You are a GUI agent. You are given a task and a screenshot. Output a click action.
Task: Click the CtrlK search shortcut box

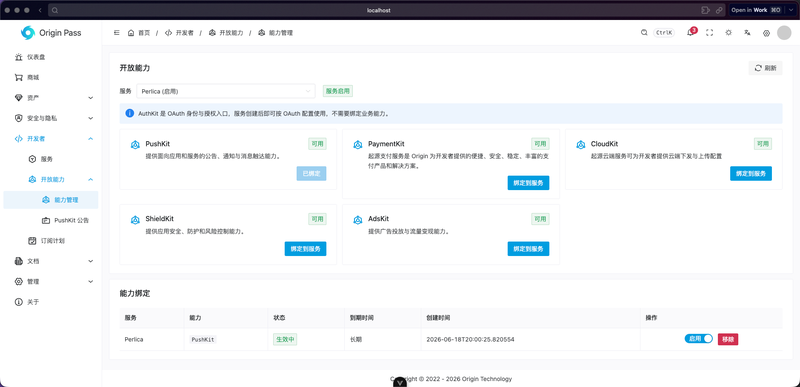(664, 33)
